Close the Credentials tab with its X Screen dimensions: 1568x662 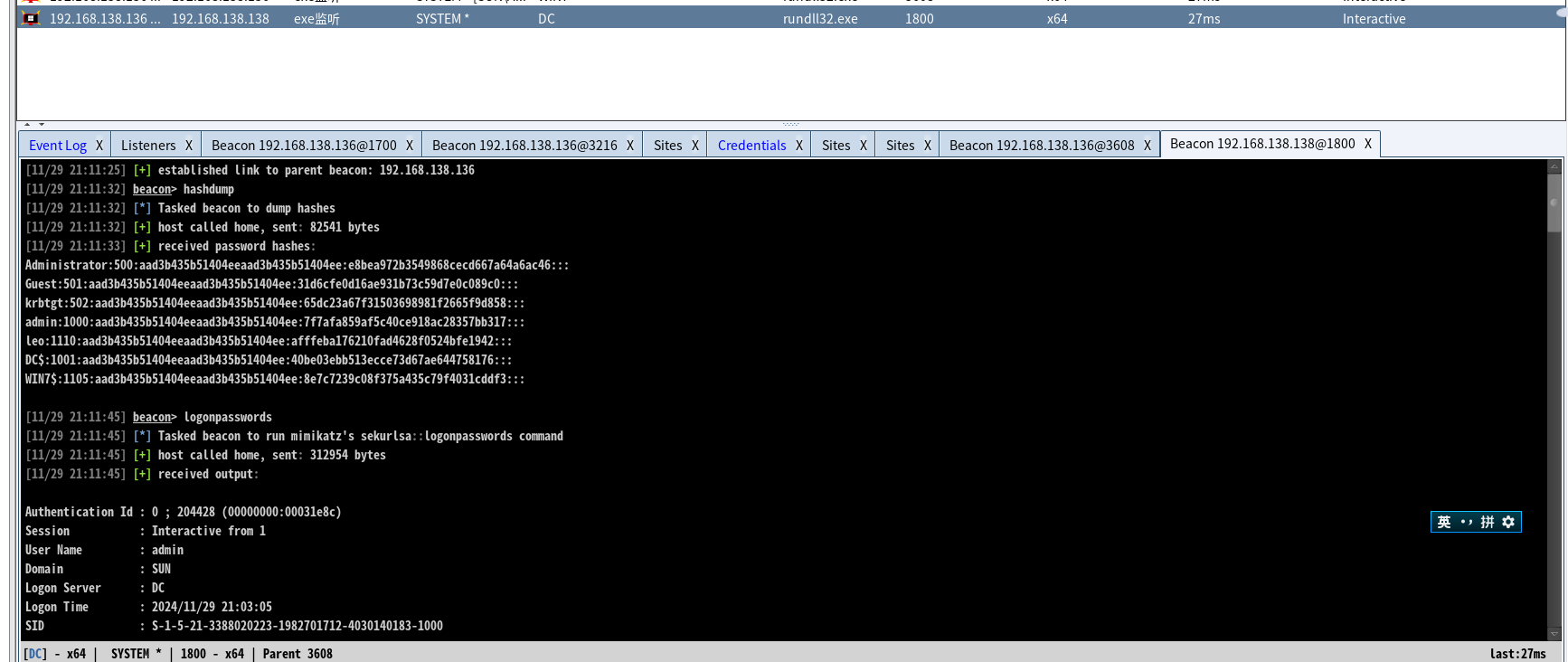pos(799,146)
